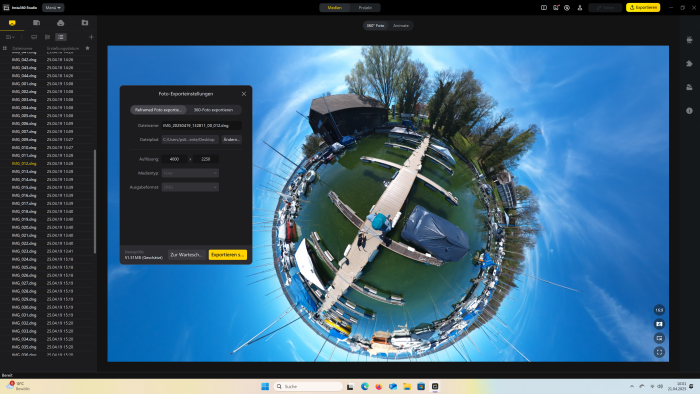Open File Explorer from the taskbar
The width and height of the screenshot is (700, 394).
point(407,386)
